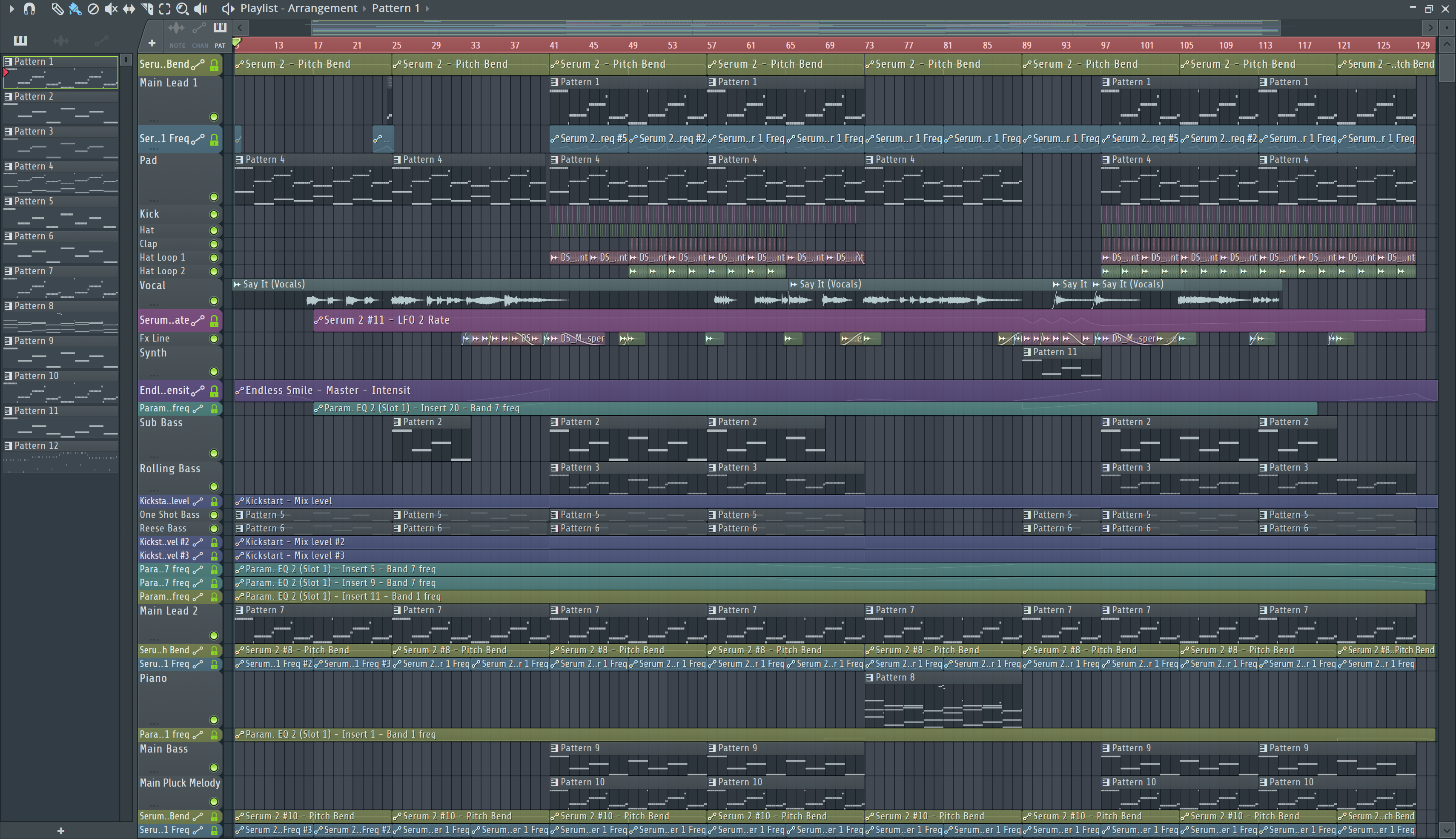Select the Reese Bass track header

click(x=180, y=529)
